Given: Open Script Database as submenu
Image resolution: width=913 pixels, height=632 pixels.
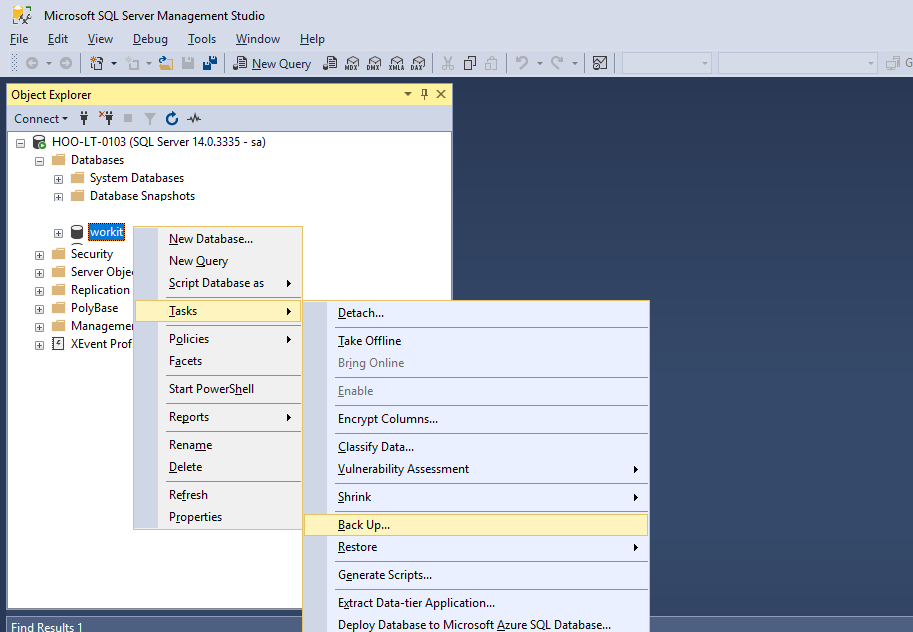Looking at the screenshot, I should pos(218,283).
